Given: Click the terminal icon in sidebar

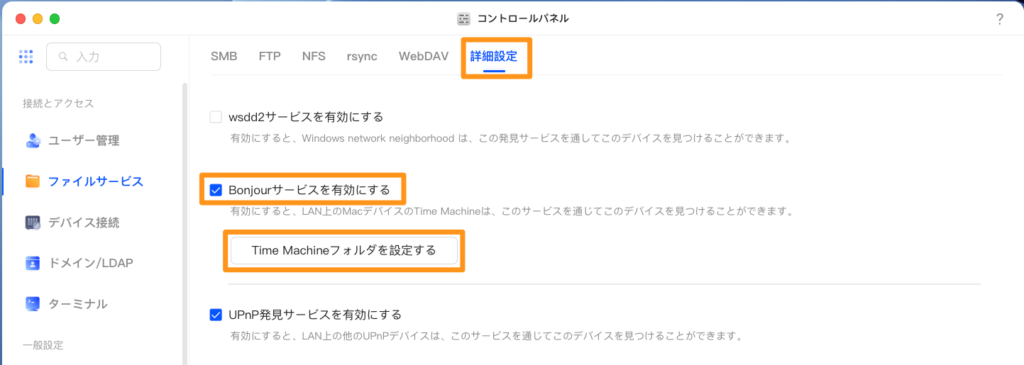Looking at the screenshot, I should 33,304.
